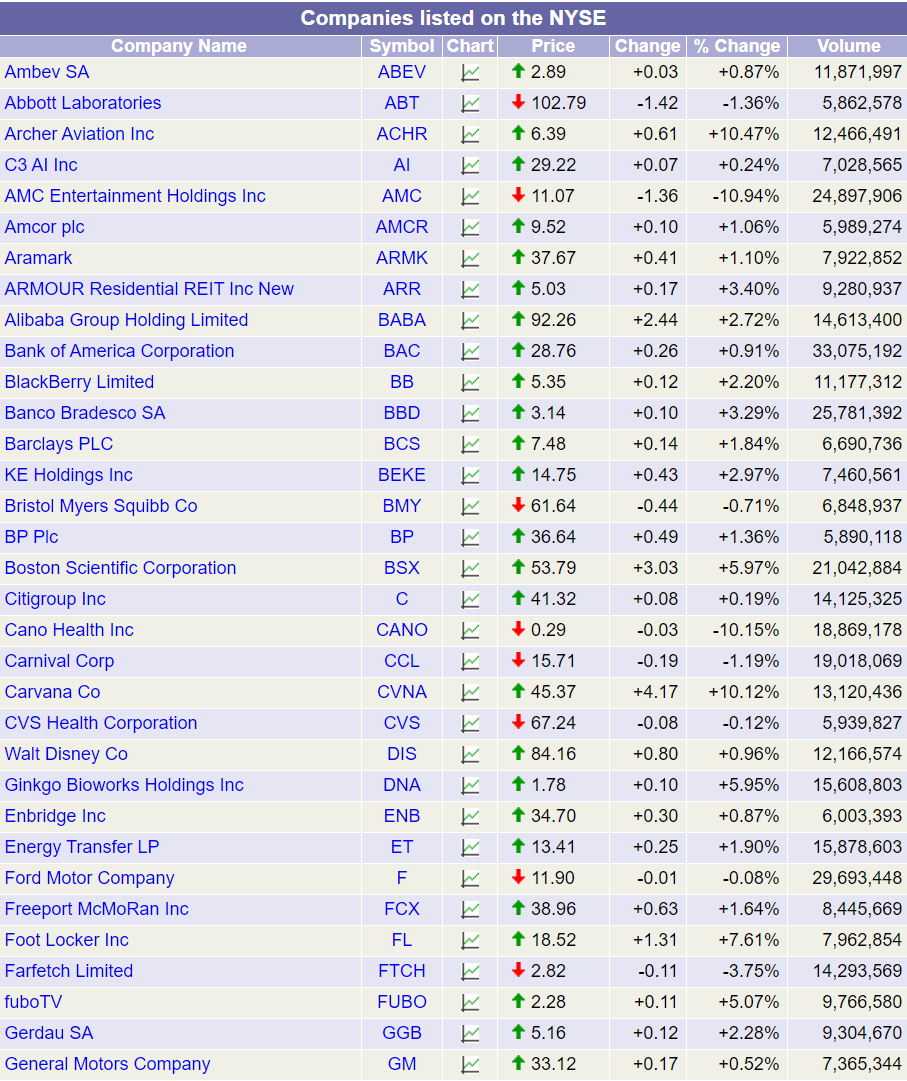Image resolution: width=907 pixels, height=1081 pixels.
Task: Open the BP Plc chart icon
Action: (470, 538)
